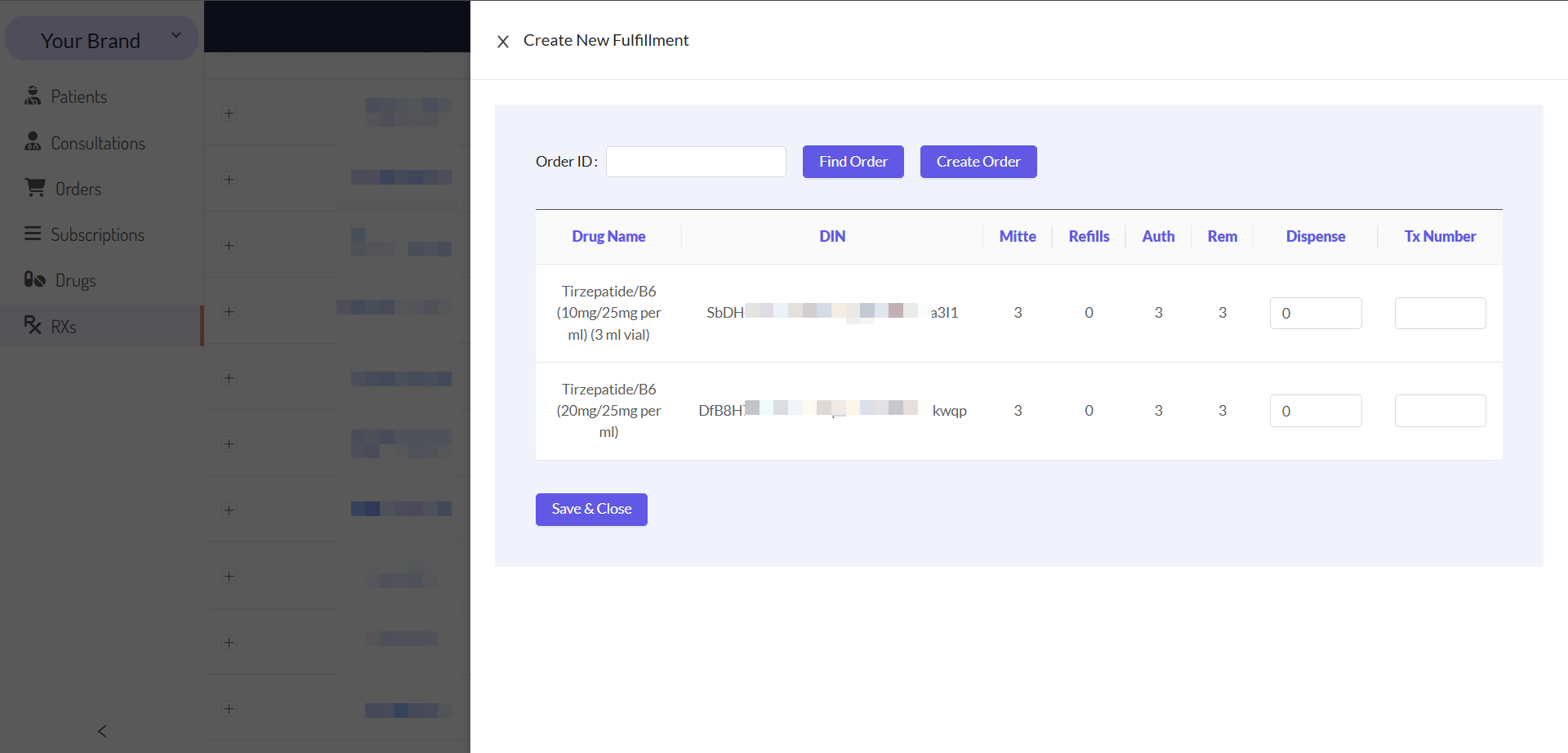Select the Consultations icon in the sidebar

tap(33, 141)
